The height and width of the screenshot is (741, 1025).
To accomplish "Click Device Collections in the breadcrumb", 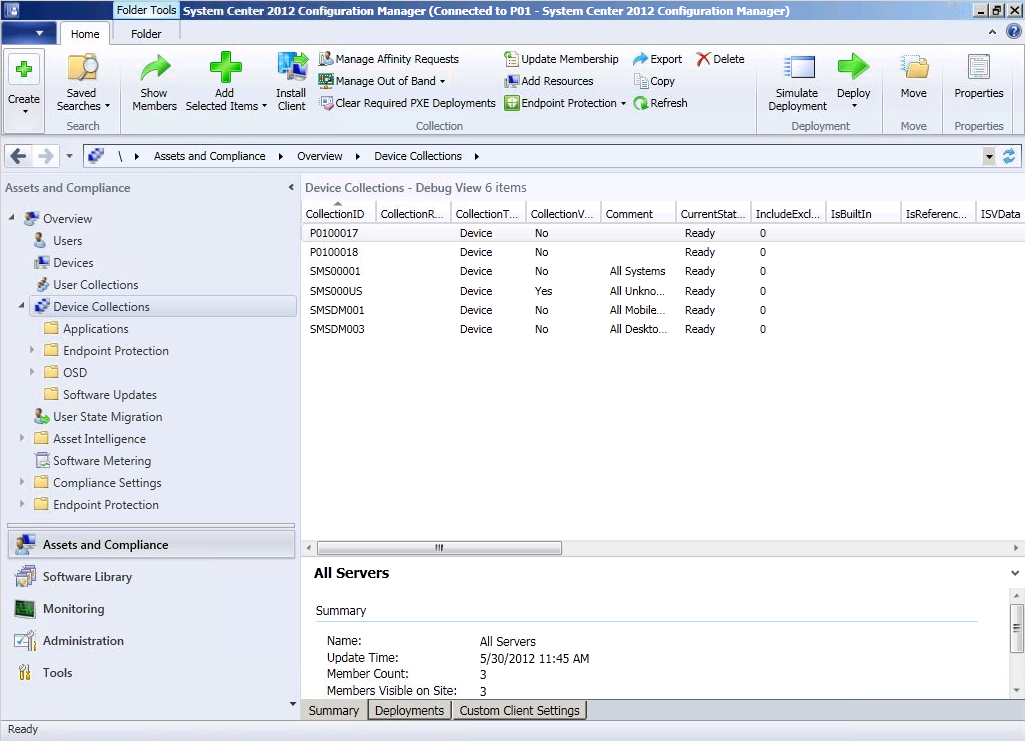I will [x=418, y=156].
